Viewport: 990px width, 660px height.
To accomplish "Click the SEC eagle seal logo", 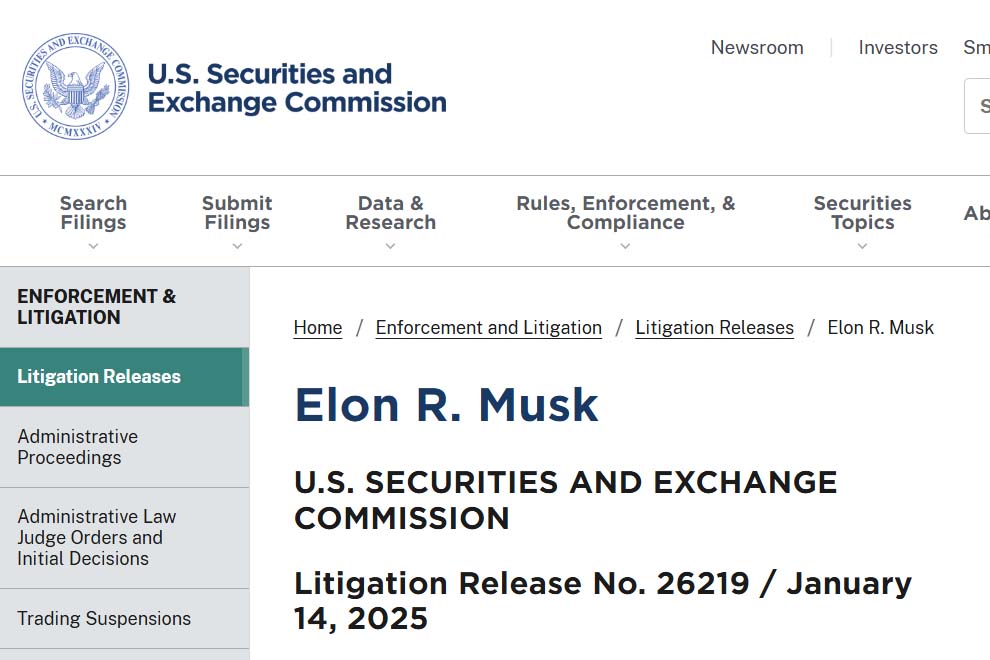I will tap(76, 87).
